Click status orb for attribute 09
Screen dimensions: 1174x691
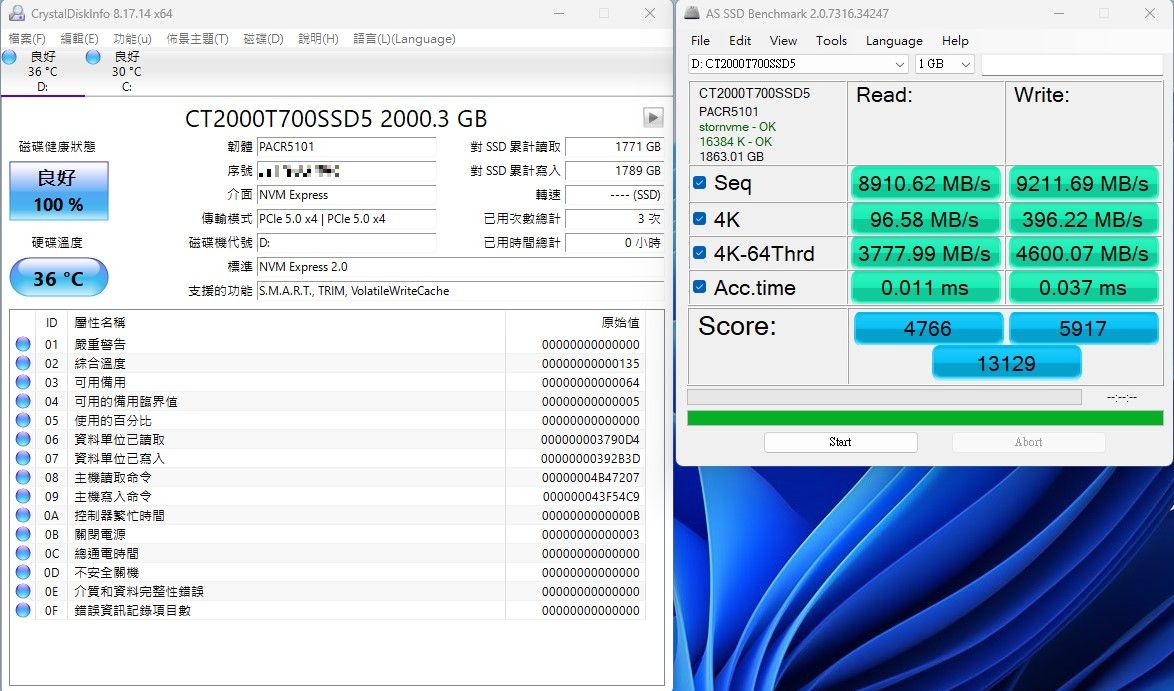click(x=23, y=496)
